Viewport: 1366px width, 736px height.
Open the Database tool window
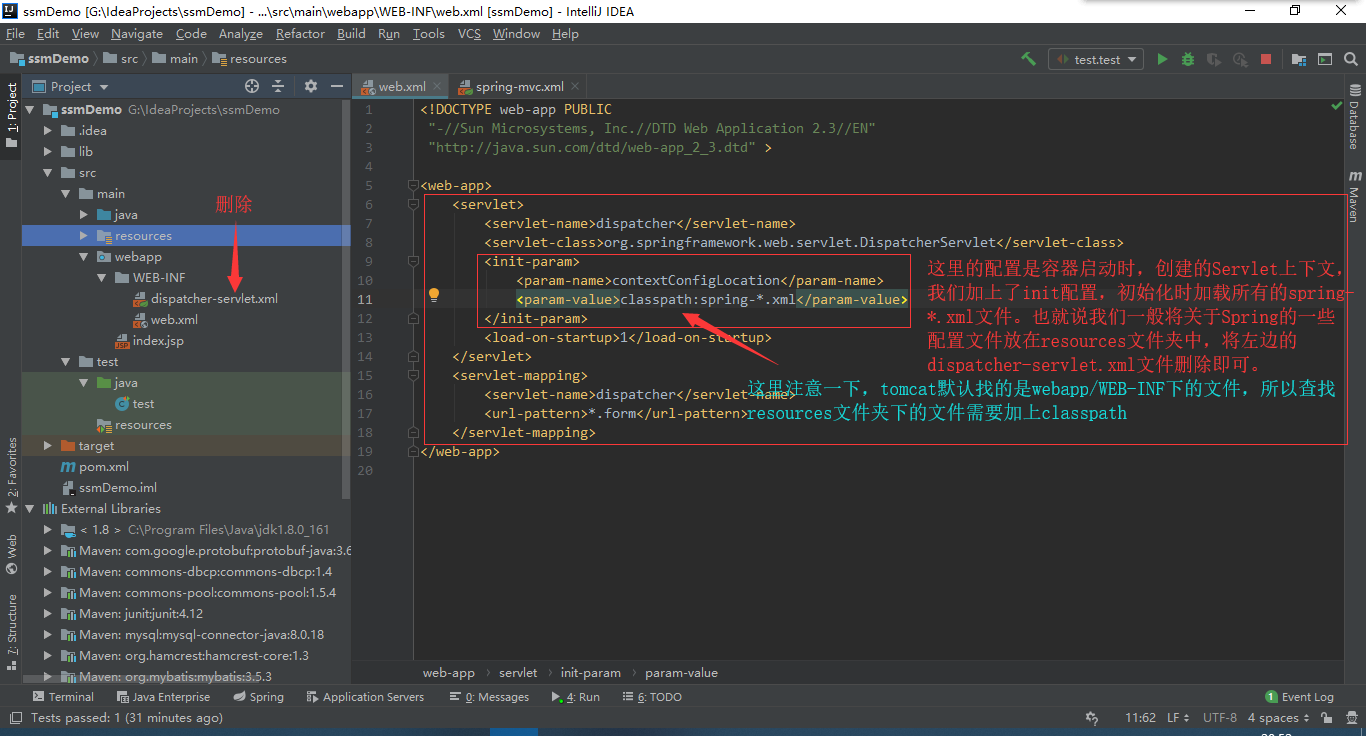click(1354, 118)
